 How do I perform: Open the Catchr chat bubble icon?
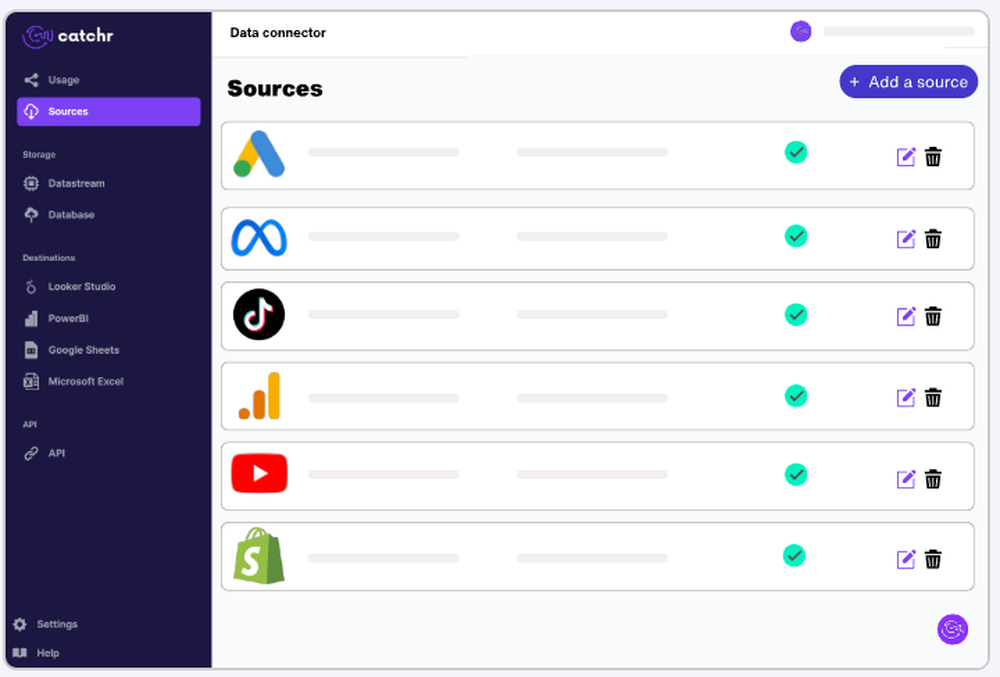coord(952,629)
